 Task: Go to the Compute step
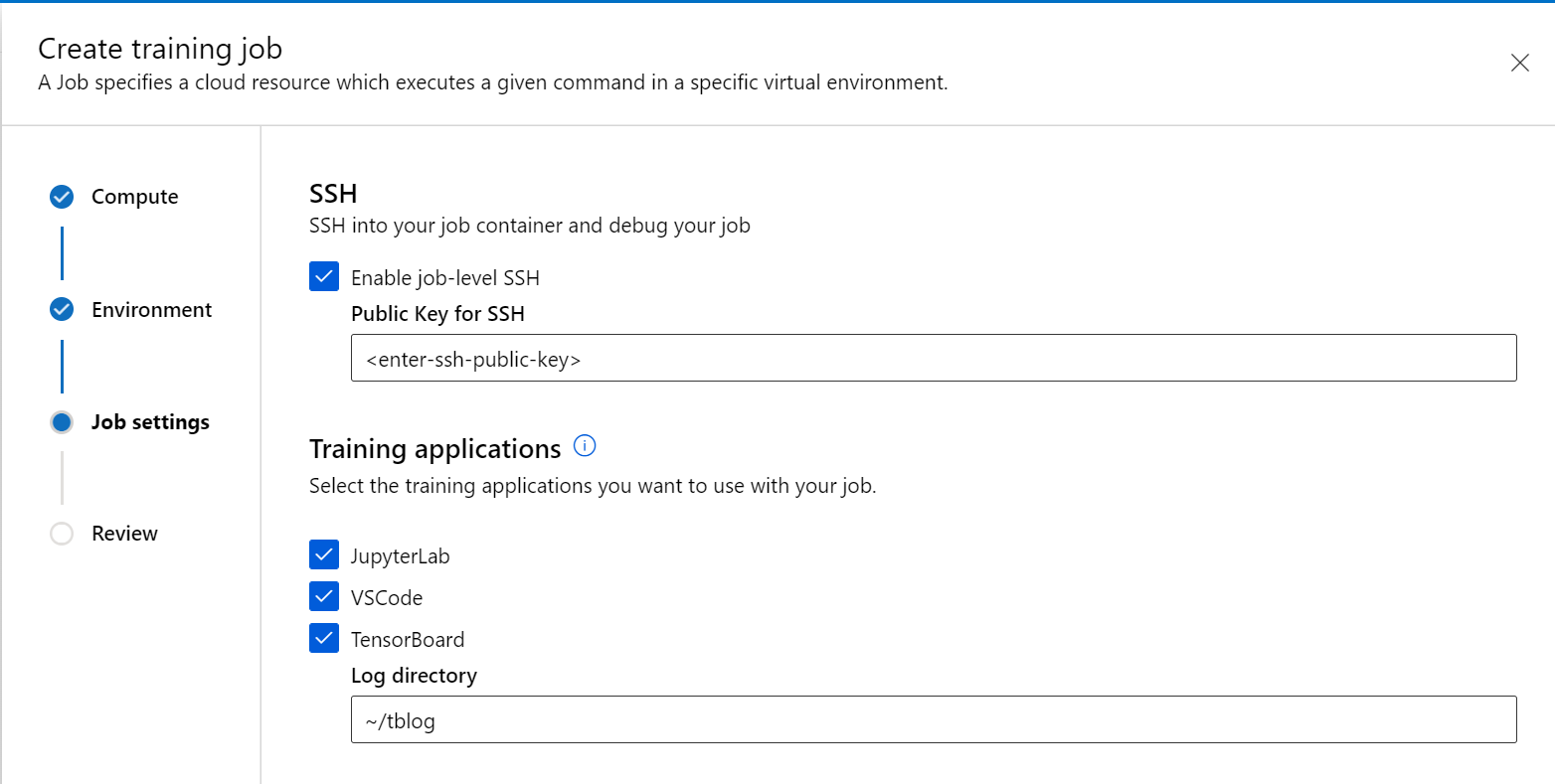134,197
